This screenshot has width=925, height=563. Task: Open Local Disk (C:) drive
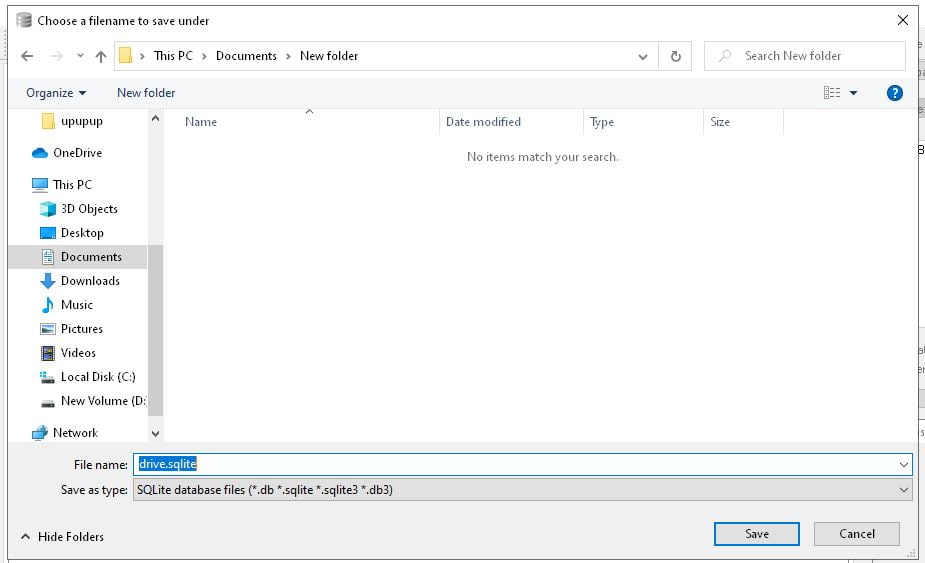point(97,377)
